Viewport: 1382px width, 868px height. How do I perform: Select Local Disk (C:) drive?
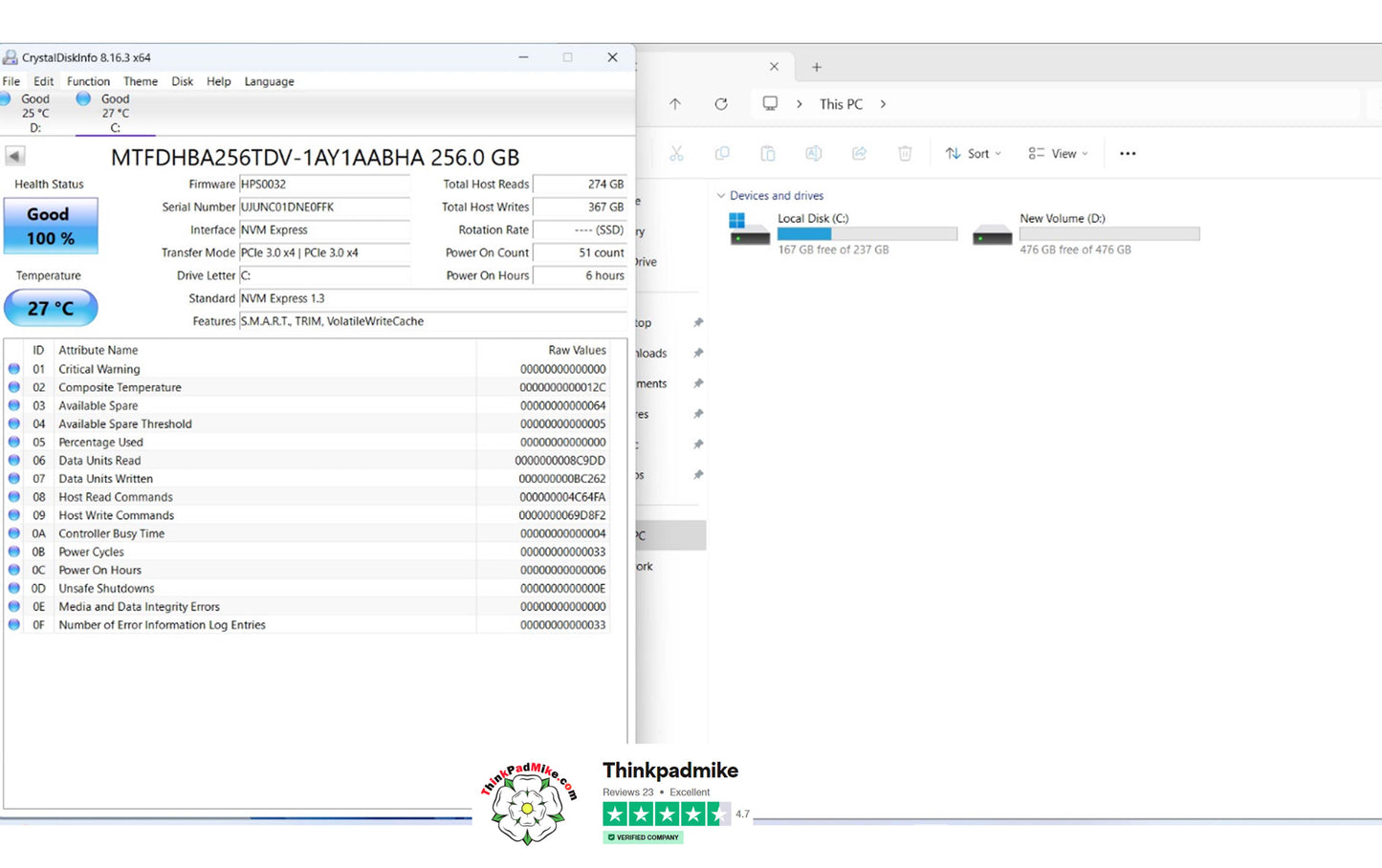pos(844,232)
